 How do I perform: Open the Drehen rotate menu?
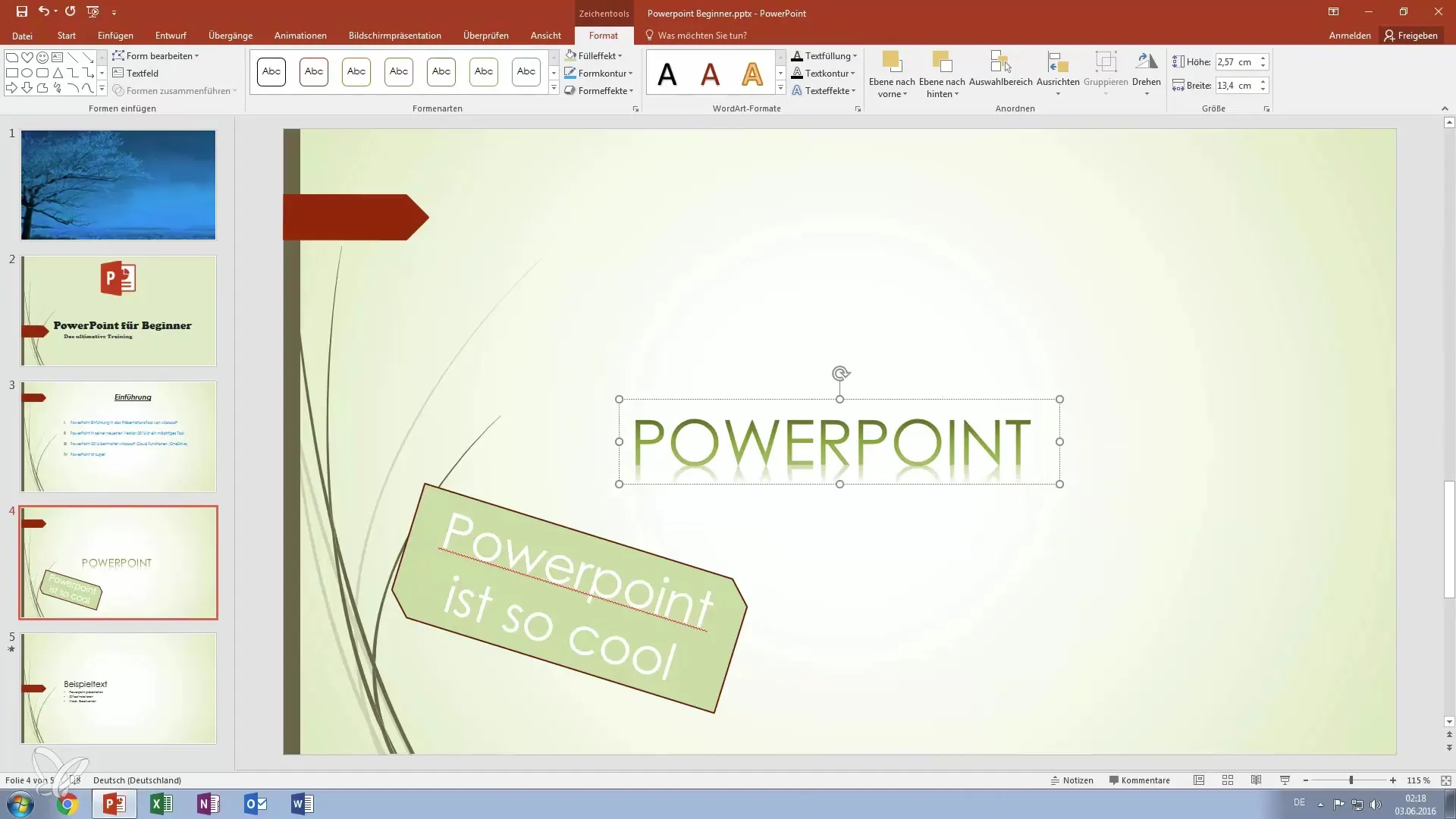[x=1147, y=74]
